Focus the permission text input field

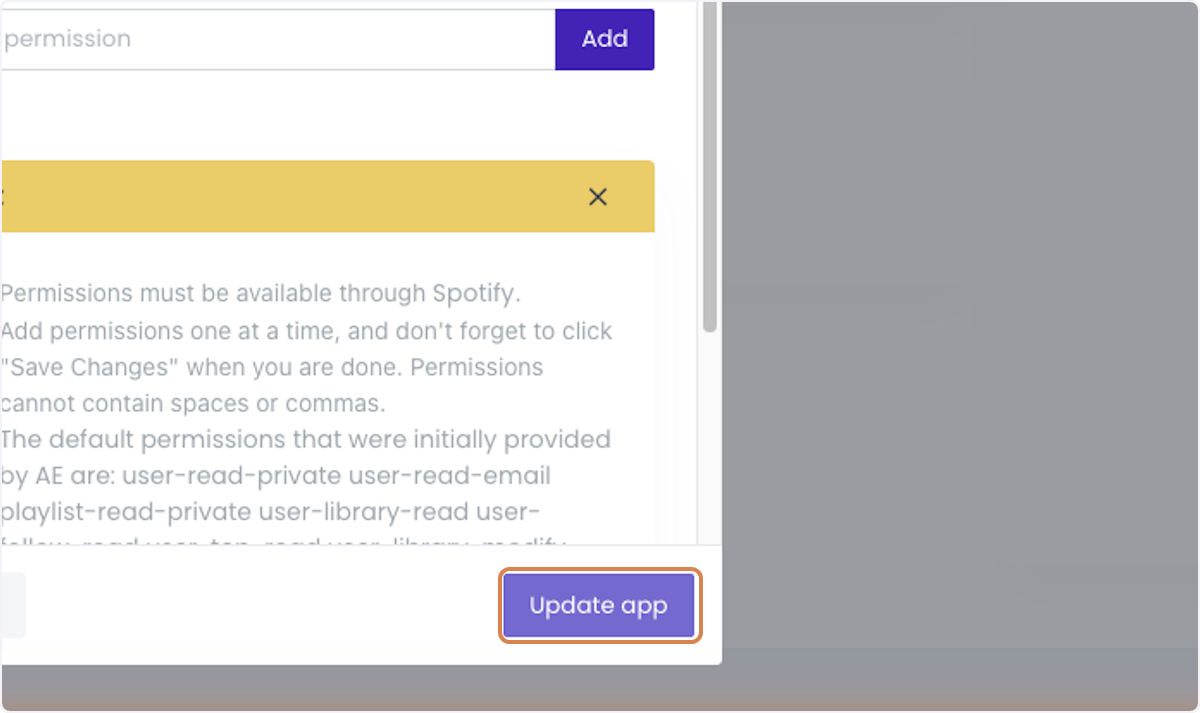(x=278, y=39)
